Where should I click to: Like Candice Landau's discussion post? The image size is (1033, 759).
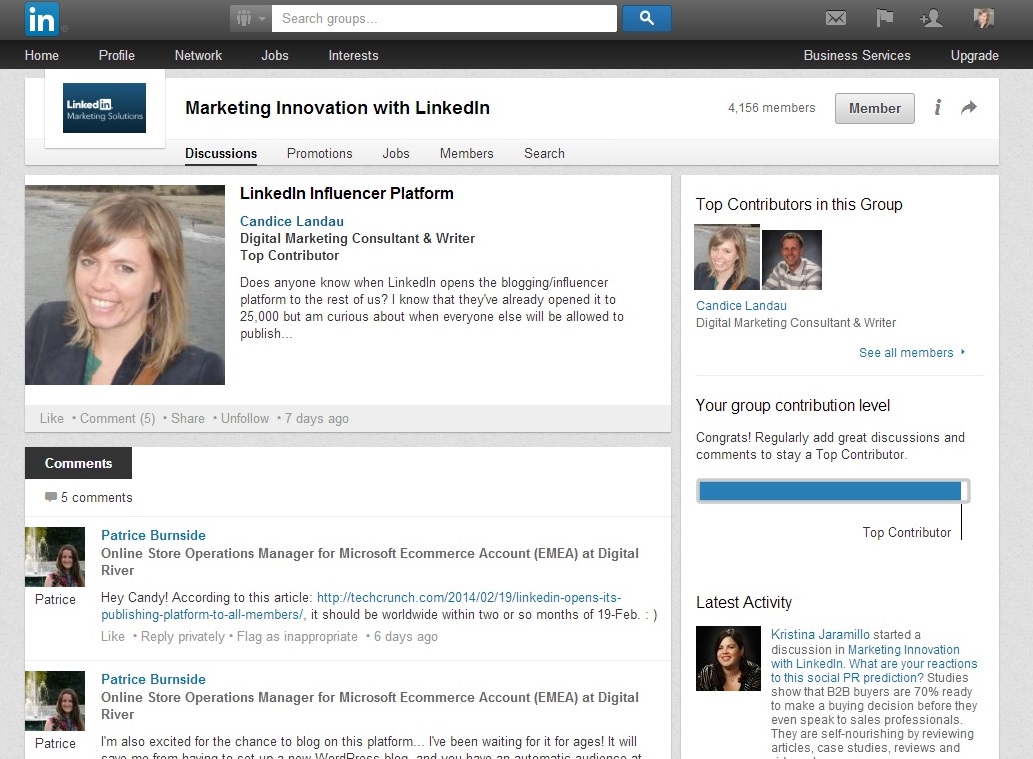pos(52,418)
